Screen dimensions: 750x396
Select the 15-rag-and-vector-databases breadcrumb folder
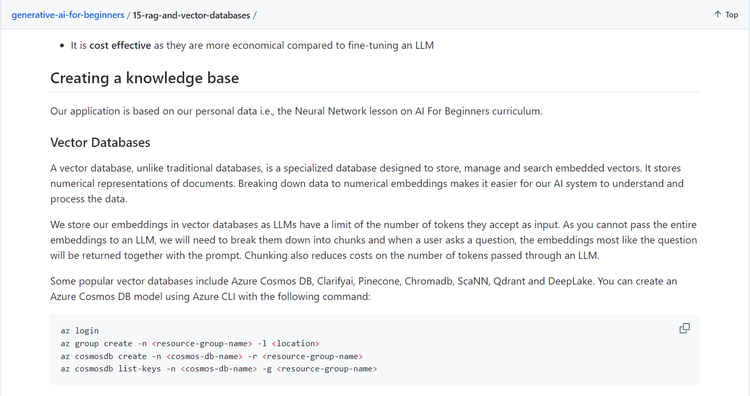tap(191, 15)
